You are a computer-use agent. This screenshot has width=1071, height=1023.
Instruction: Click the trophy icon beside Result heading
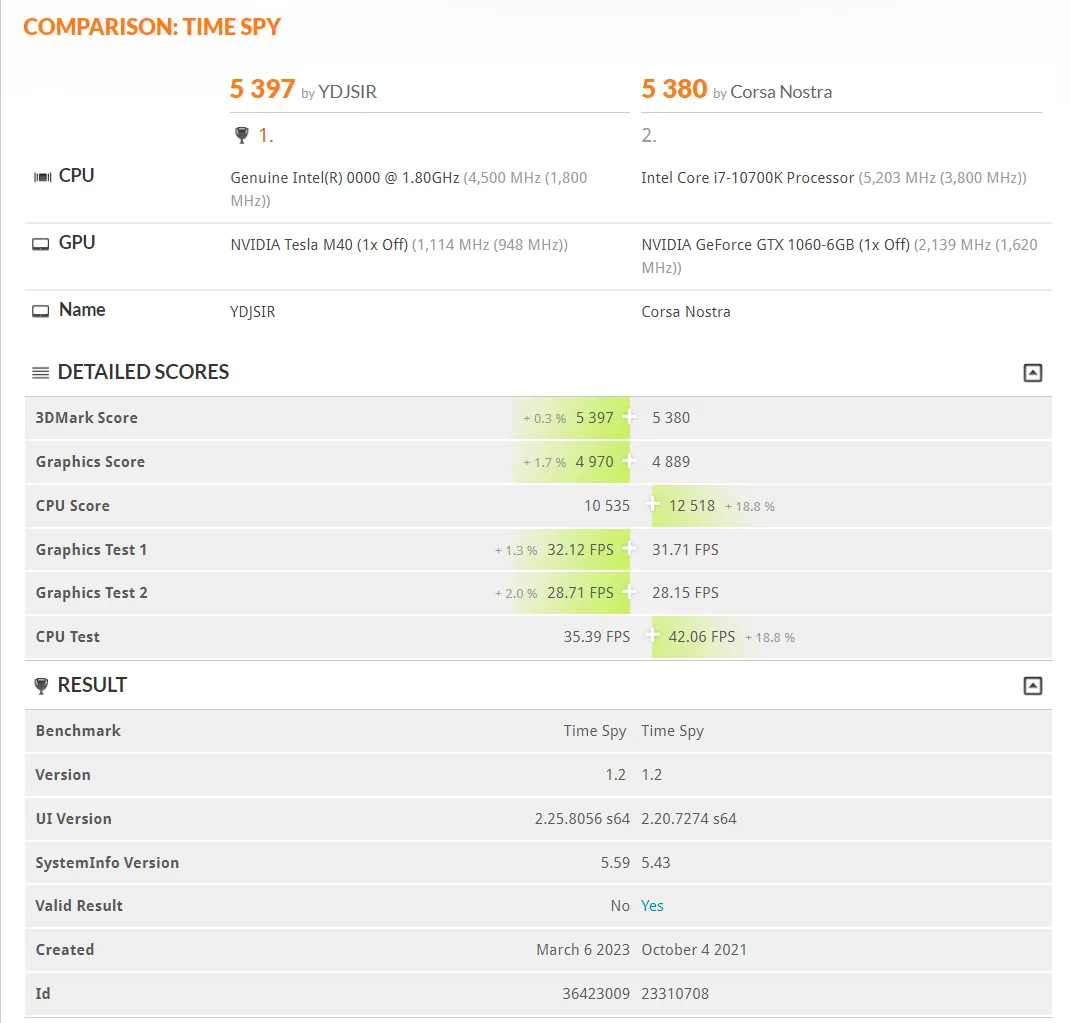(x=41, y=686)
